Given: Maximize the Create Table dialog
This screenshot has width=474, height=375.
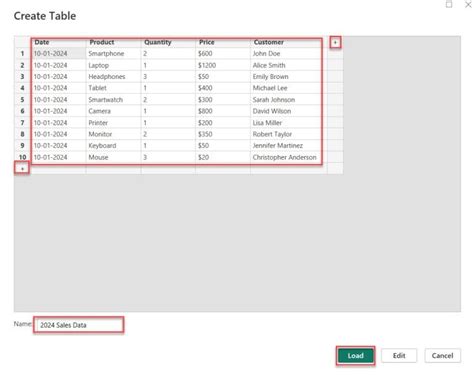Looking at the screenshot, I should (449, 4).
